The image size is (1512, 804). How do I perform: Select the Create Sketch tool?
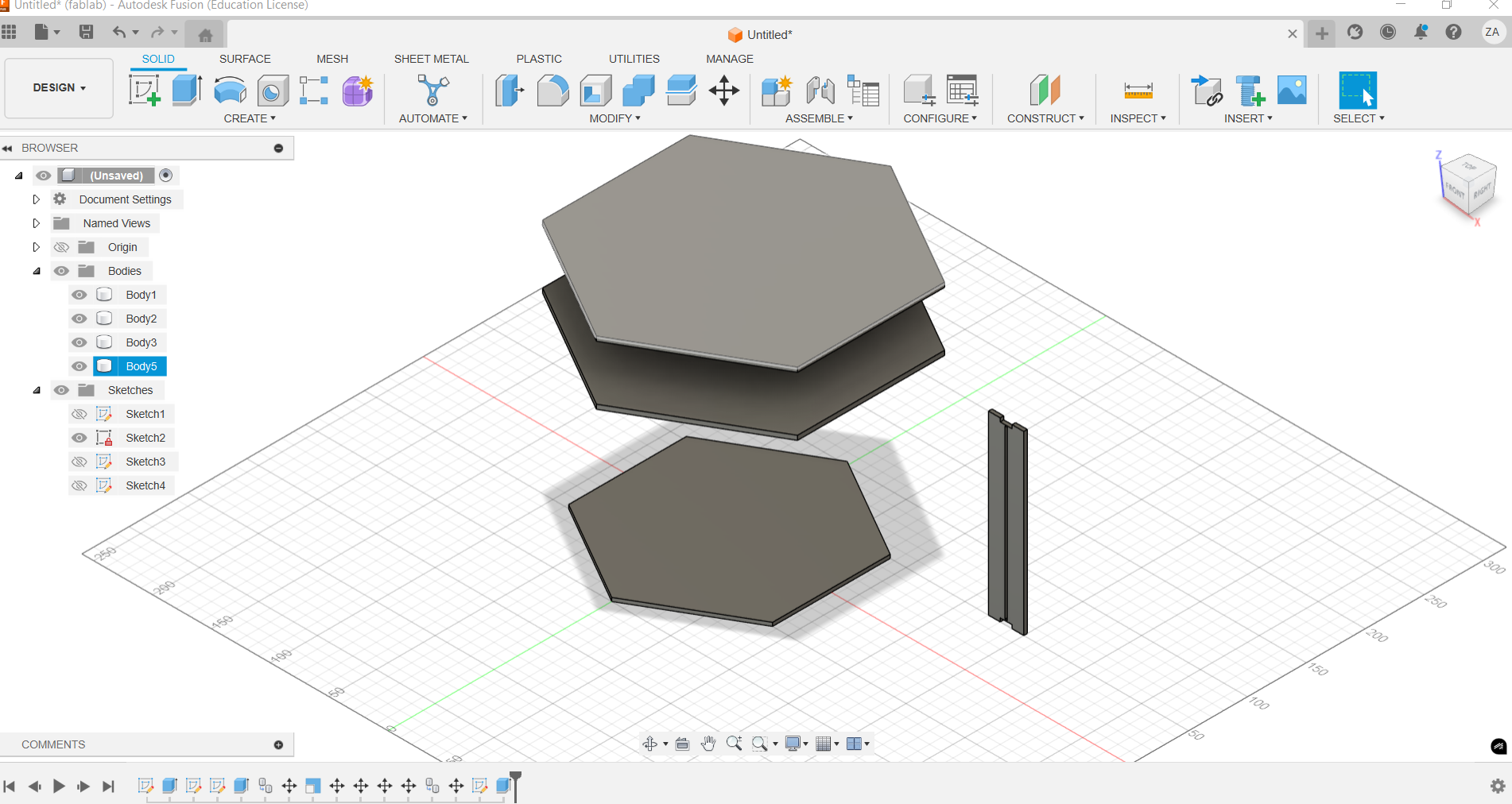tap(145, 91)
